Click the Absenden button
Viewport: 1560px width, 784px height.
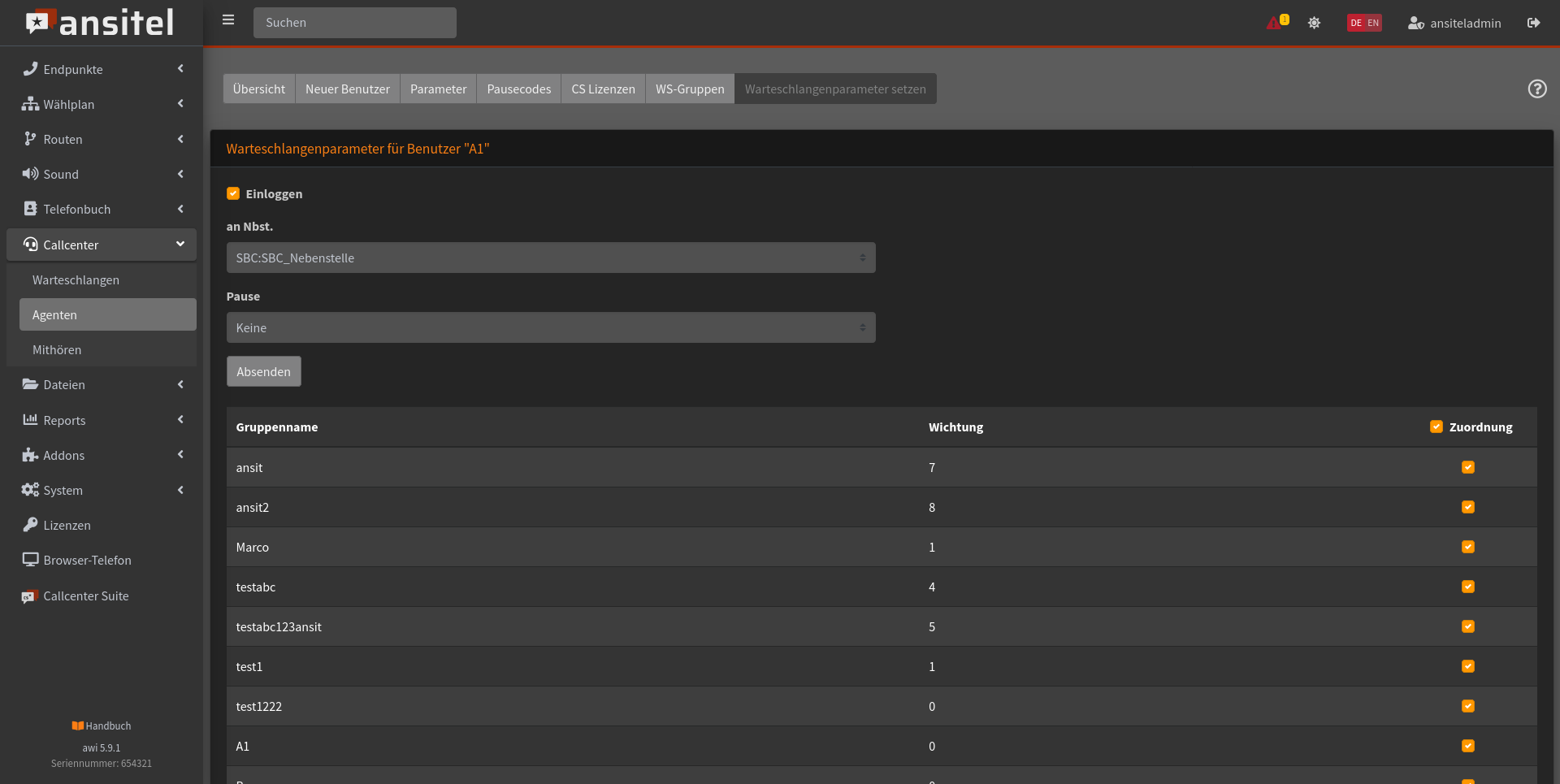(x=263, y=371)
